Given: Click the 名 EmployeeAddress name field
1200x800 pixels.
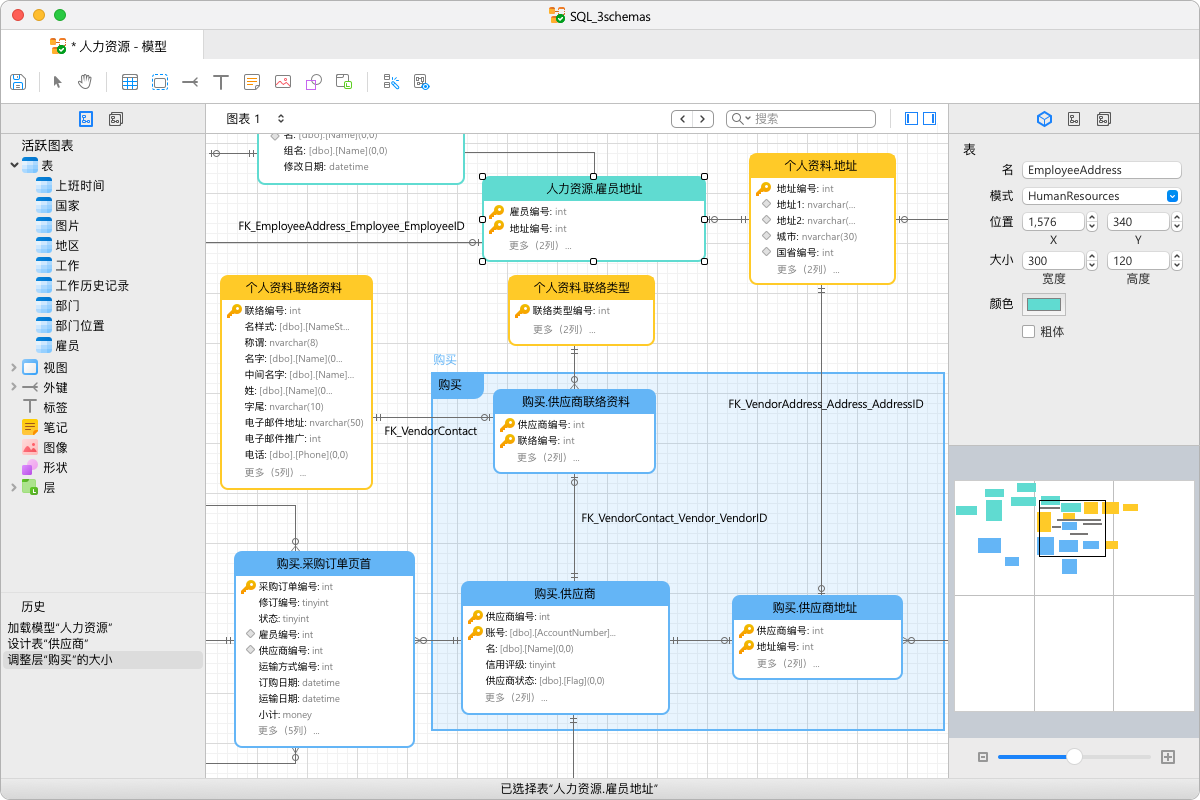Looking at the screenshot, I should coord(1102,170).
